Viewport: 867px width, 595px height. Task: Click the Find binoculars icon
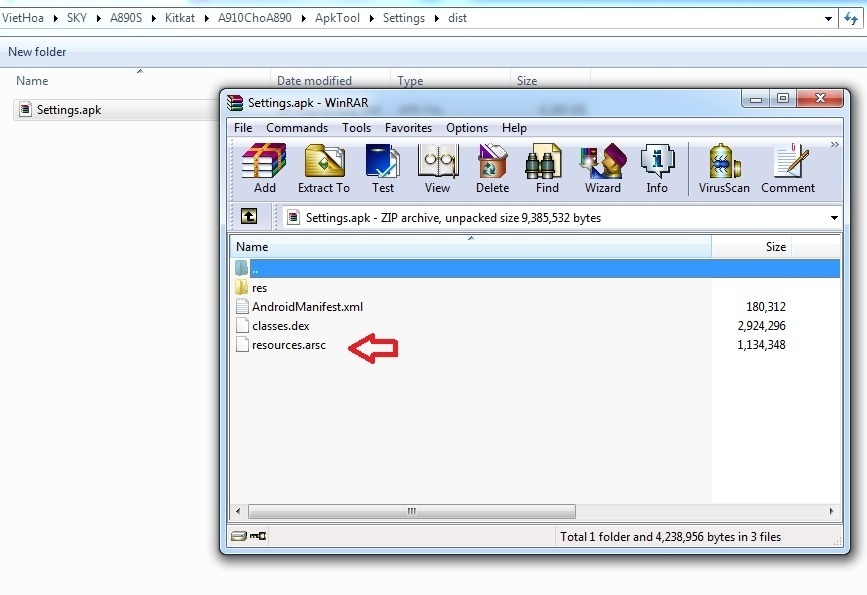[547, 168]
